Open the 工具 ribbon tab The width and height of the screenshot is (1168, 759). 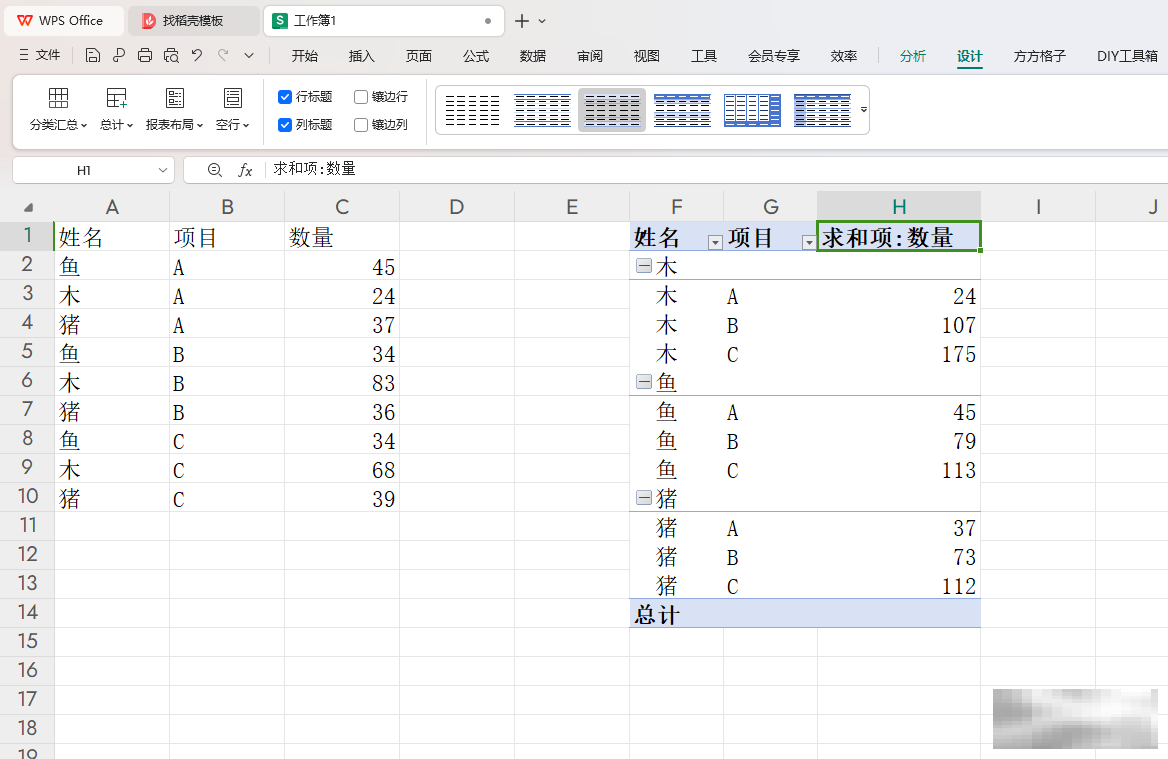tap(704, 56)
